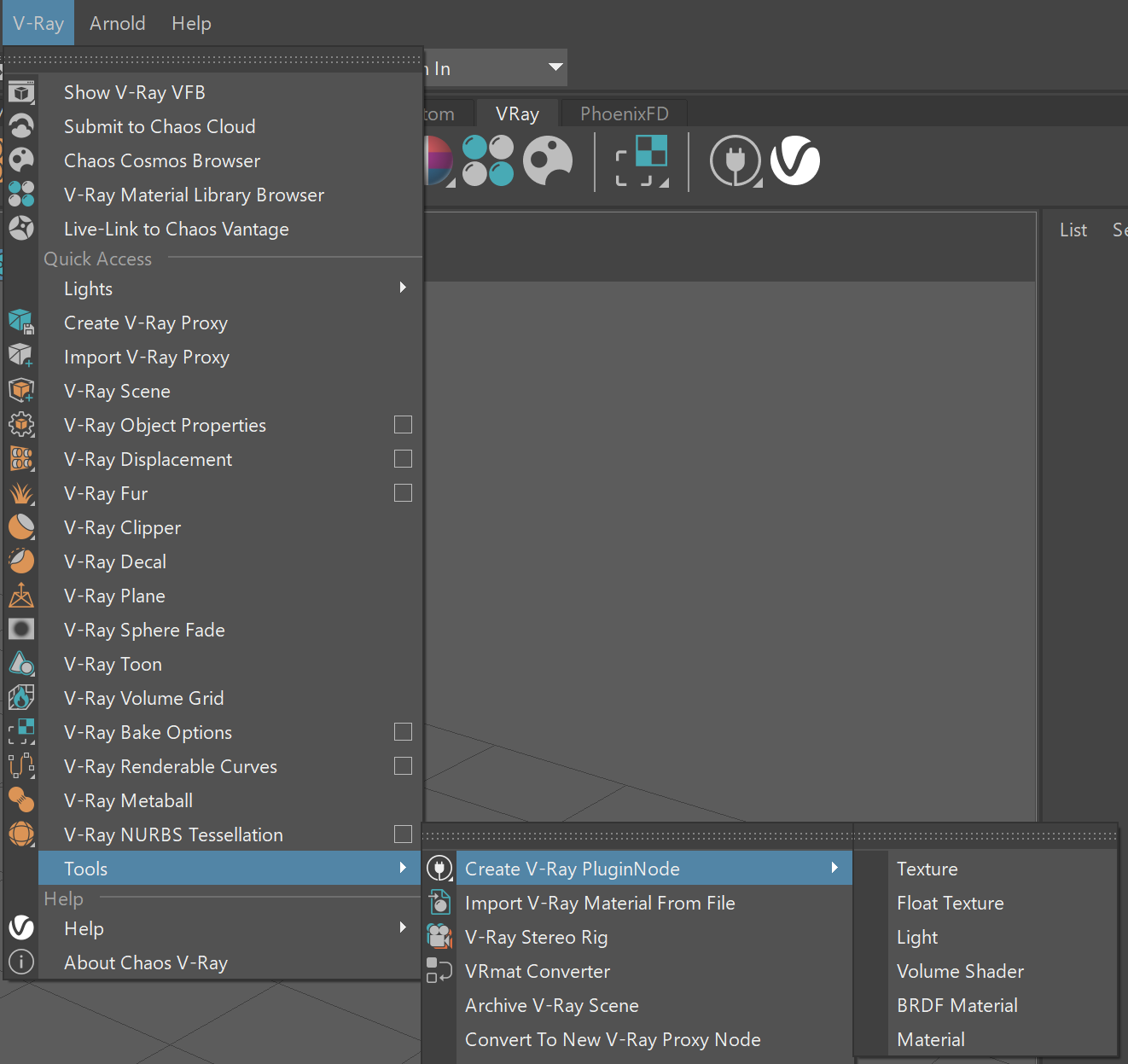1128x1064 pixels.
Task: Open the dropdown above the shelf tabs
Action: point(555,67)
